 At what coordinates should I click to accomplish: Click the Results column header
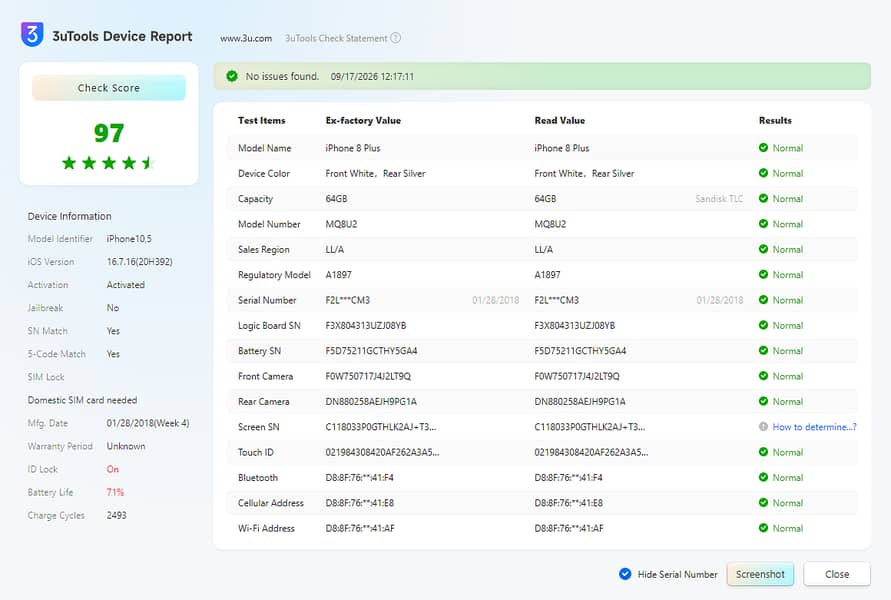[775, 120]
